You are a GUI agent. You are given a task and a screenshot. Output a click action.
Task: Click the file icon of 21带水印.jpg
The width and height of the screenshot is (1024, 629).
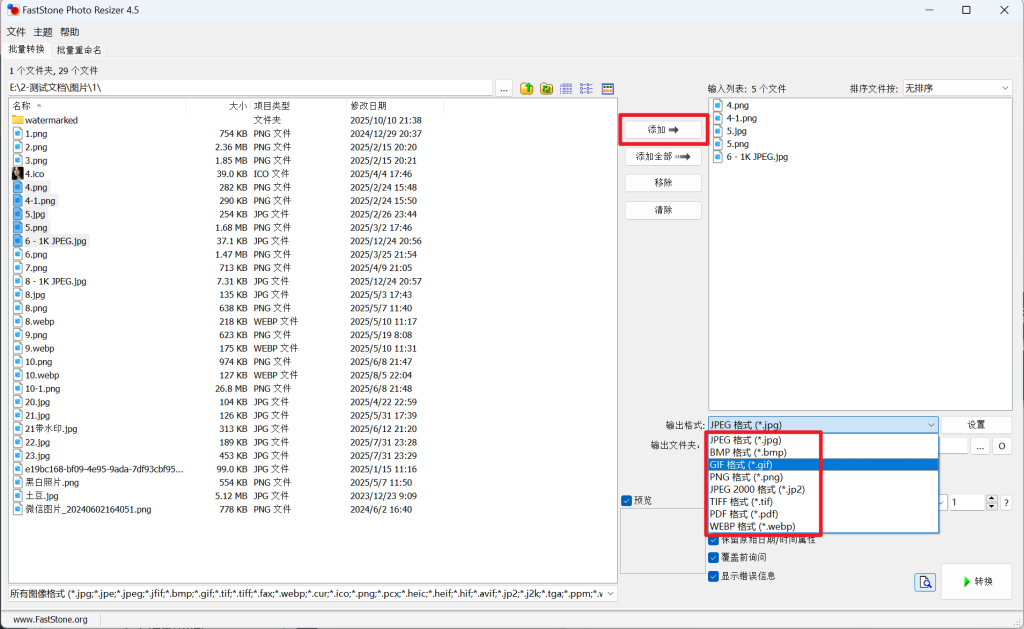[x=18, y=428]
